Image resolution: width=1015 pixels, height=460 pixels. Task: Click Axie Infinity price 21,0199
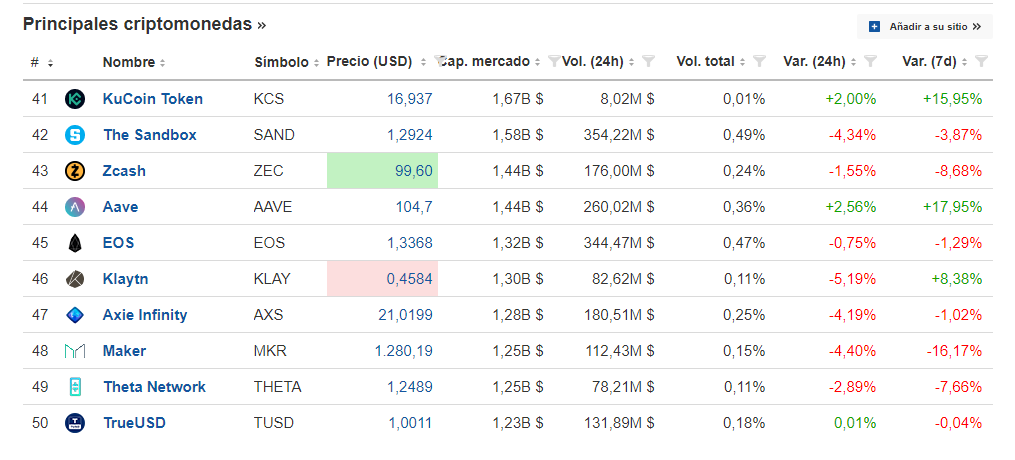(x=406, y=315)
